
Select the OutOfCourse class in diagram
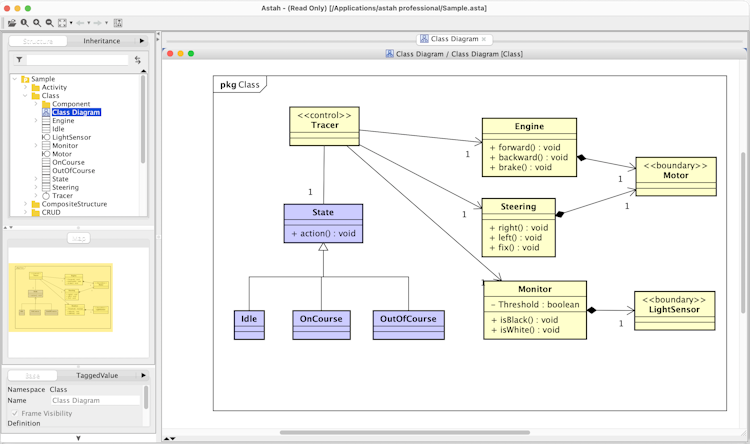pos(408,325)
